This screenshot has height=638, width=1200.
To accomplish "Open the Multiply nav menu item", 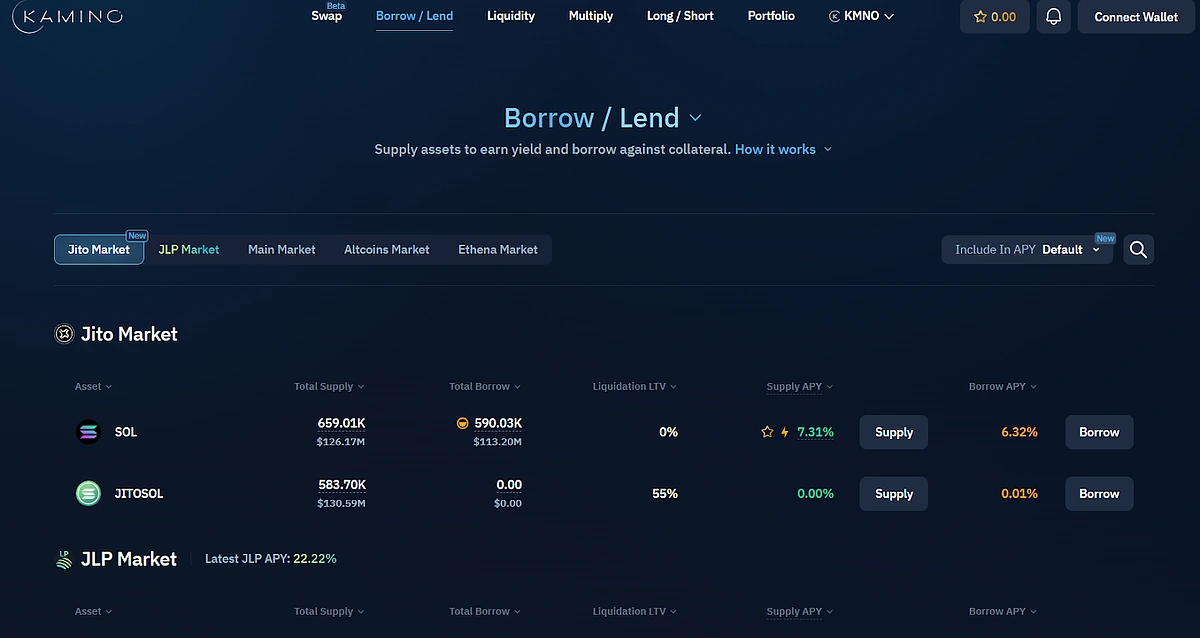I will click(590, 16).
